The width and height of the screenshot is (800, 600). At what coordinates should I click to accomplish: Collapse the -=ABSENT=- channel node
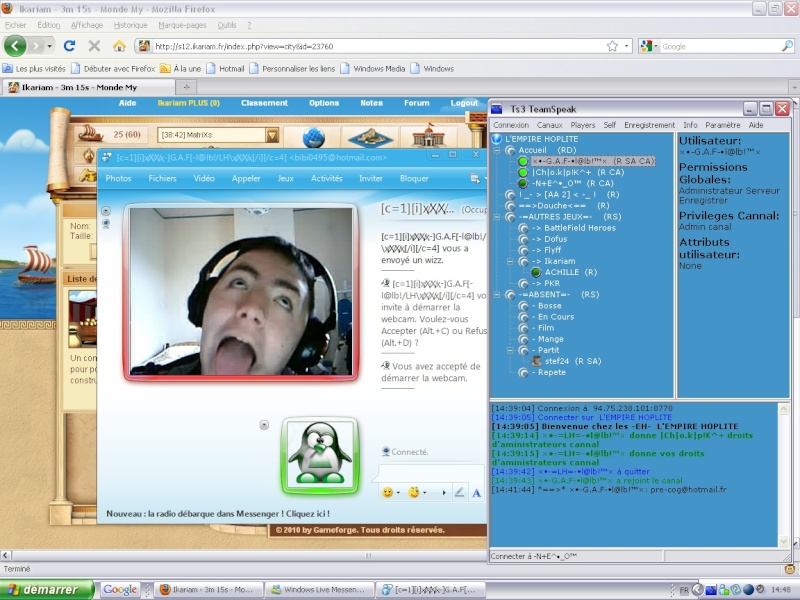coord(496,294)
